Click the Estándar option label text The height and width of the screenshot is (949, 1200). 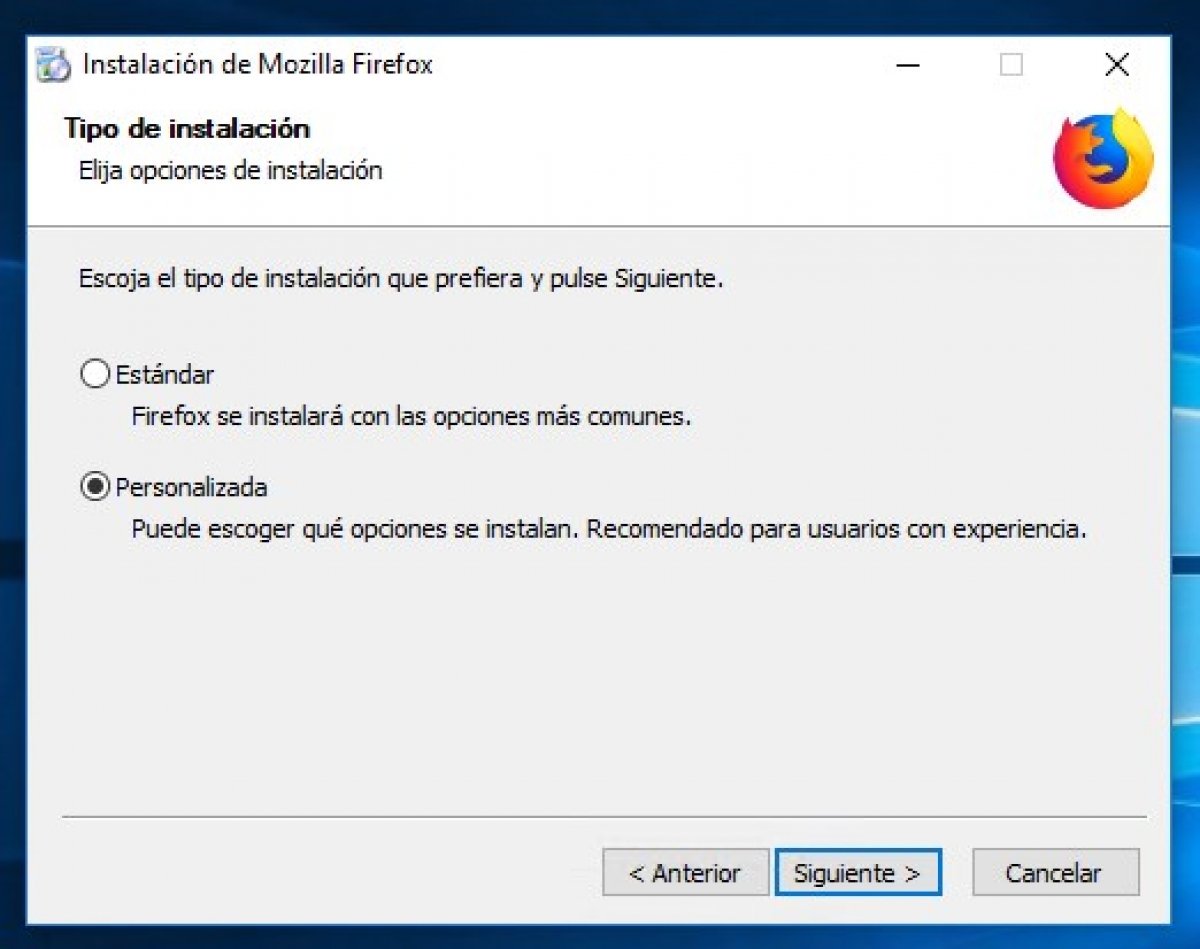click(x=165, y=375)
